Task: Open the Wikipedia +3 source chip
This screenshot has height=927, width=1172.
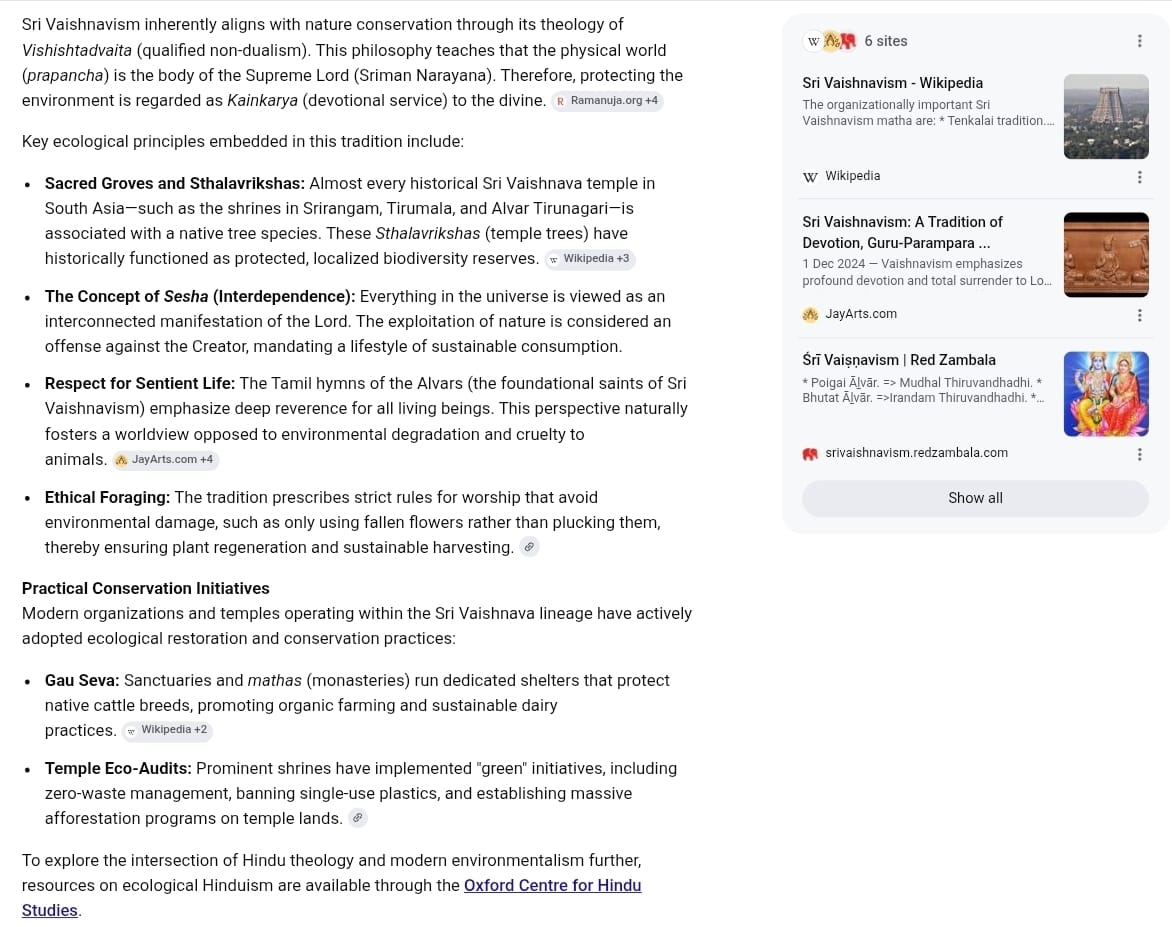Action: tap(590, 259)
